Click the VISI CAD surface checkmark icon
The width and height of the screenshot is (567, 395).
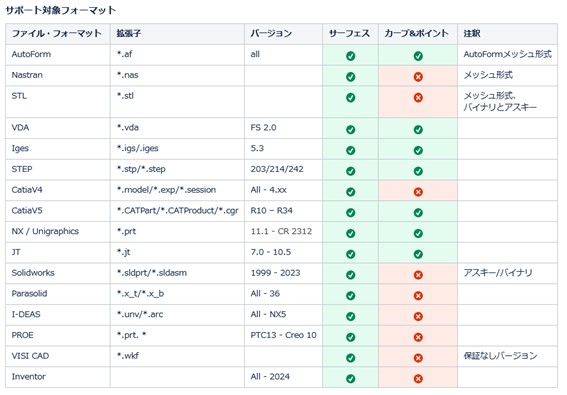[350, 358]
